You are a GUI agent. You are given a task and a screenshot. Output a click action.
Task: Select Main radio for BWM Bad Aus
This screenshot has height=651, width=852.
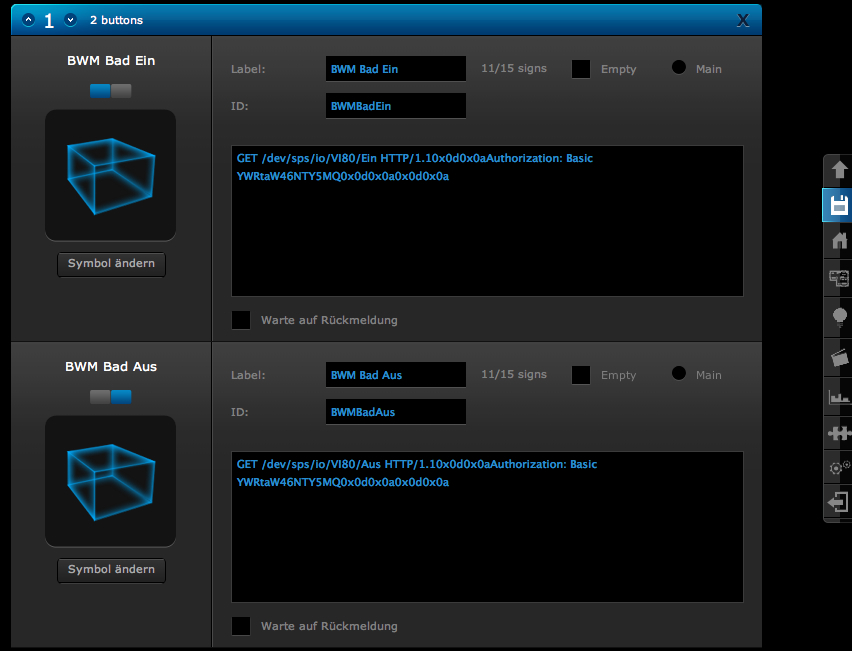point(679,373)
